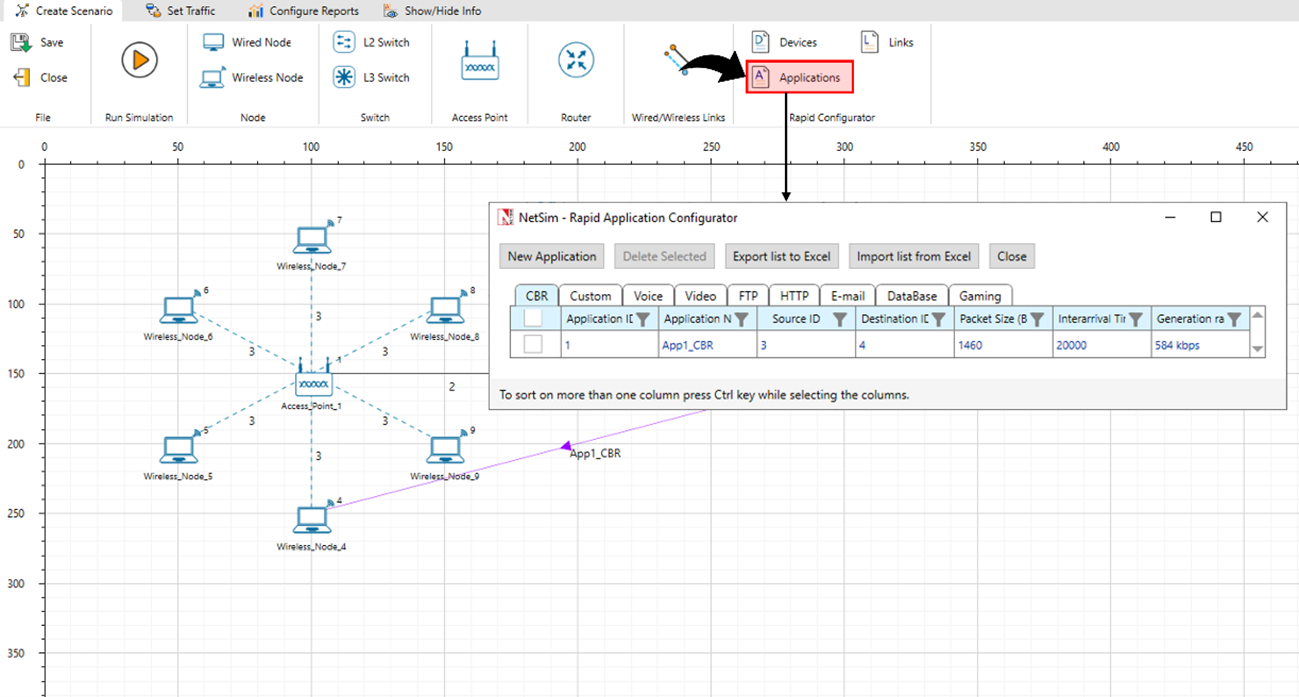
Task: Choose the L2 Switch icon
Action: click(x=344, y=43)
